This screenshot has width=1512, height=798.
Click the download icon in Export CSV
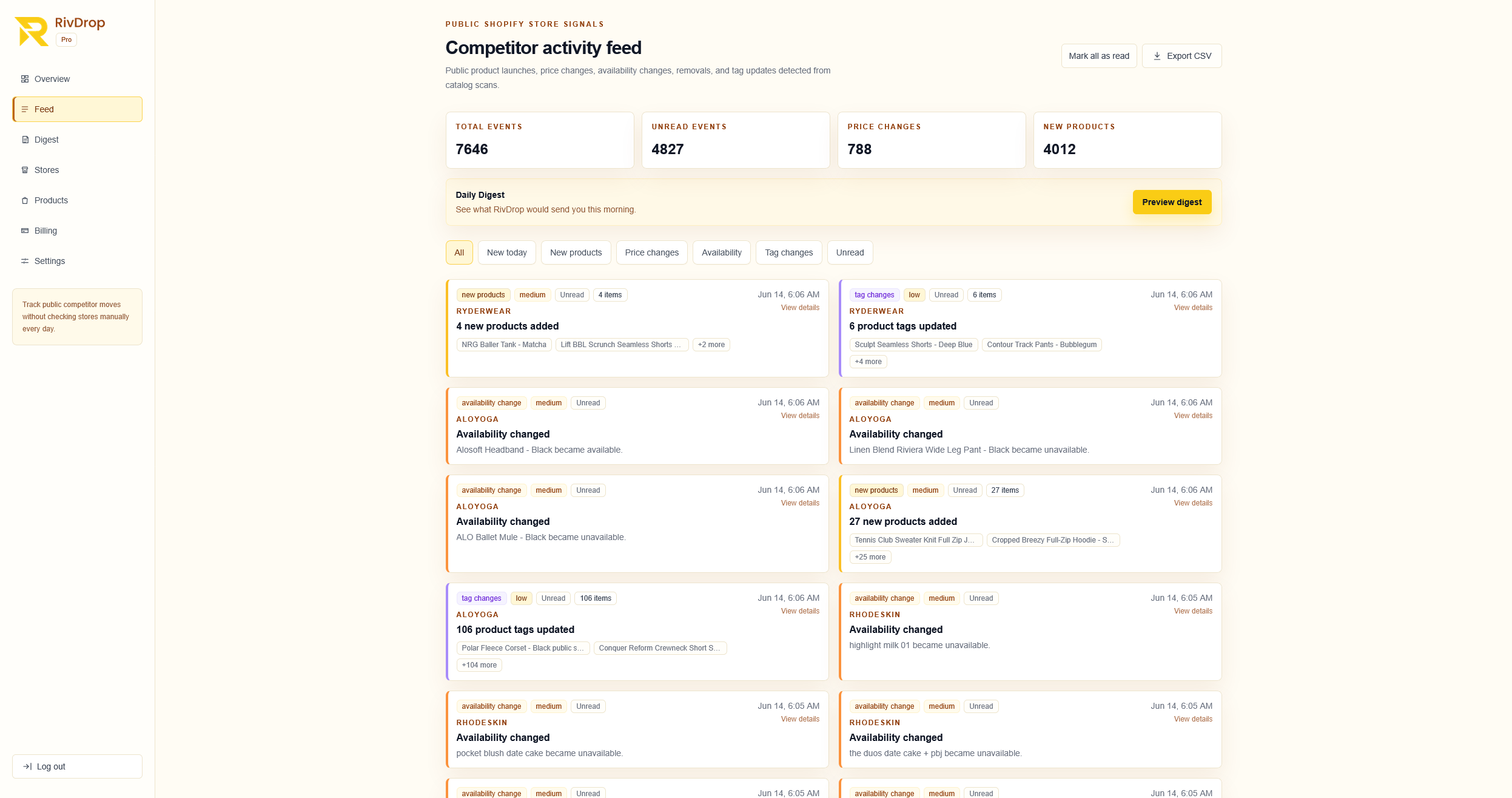(1157, 56)
